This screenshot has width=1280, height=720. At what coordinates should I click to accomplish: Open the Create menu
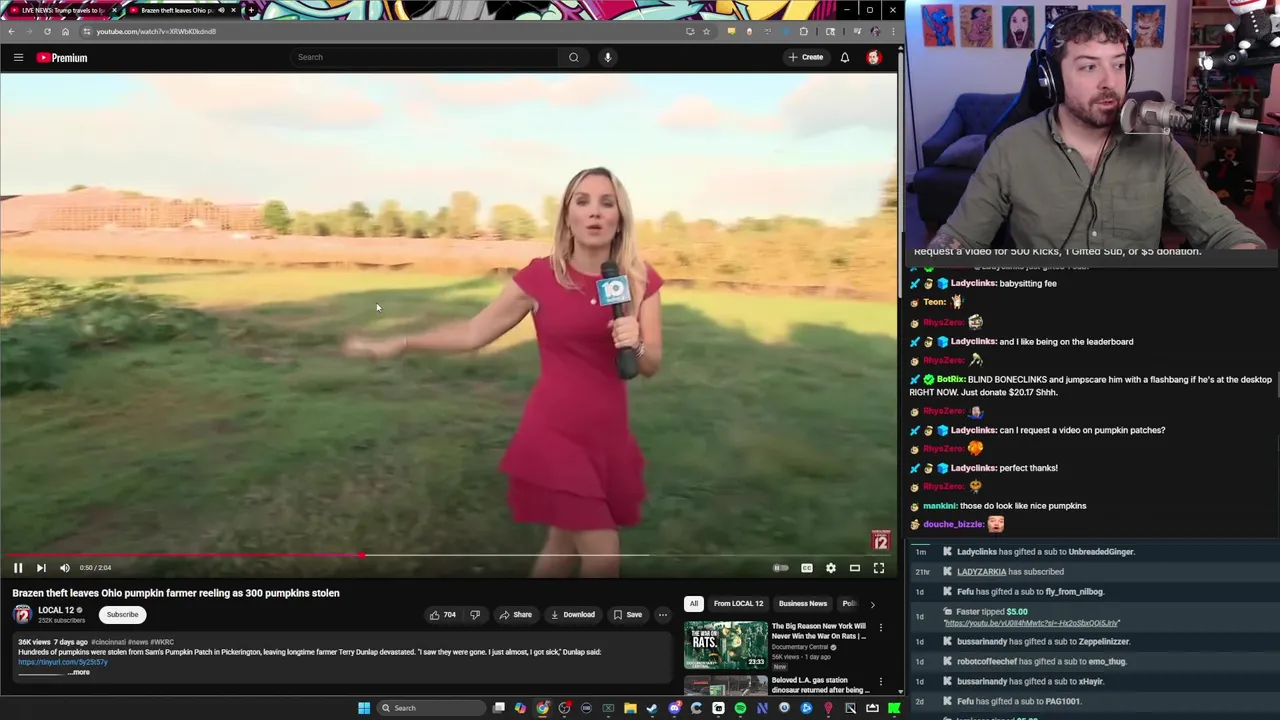coord(805,57)
